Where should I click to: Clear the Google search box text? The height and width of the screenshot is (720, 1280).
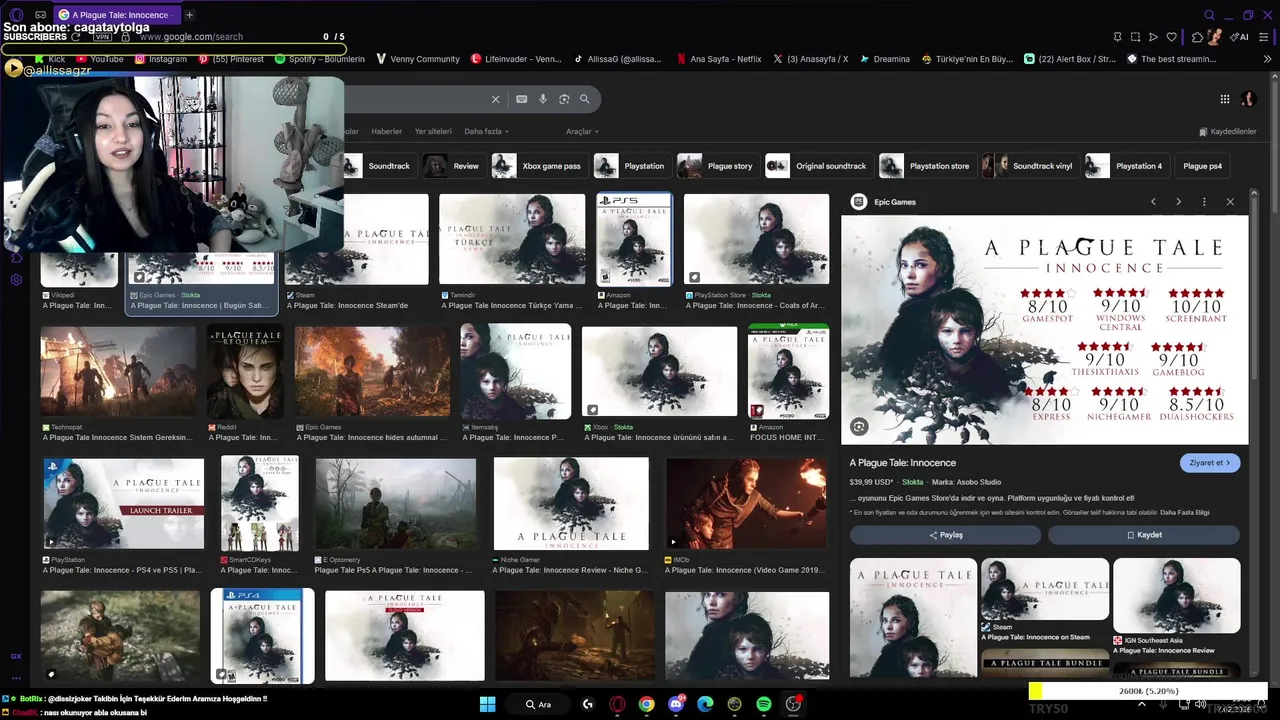click(495, 99)
